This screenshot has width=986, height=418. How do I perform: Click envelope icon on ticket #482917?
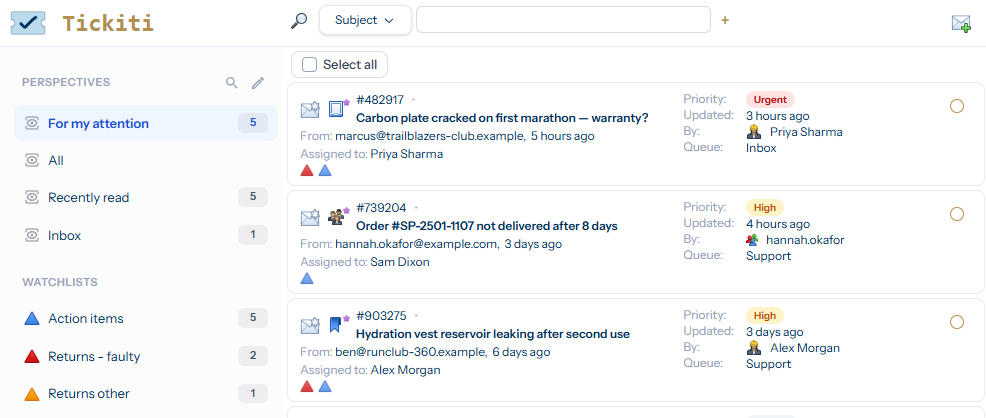pyautogui.click(x=310, y=110)
